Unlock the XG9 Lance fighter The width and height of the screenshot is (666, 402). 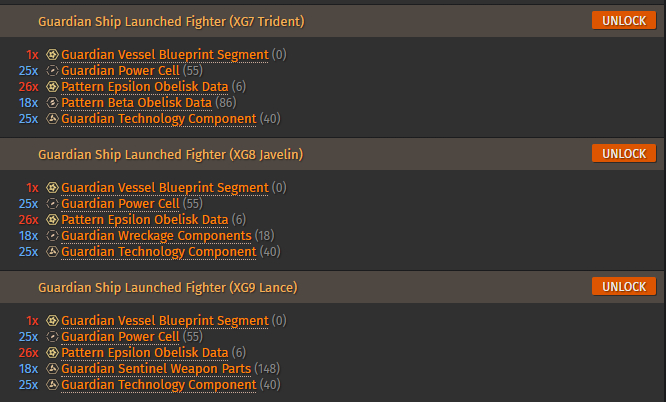624,286
